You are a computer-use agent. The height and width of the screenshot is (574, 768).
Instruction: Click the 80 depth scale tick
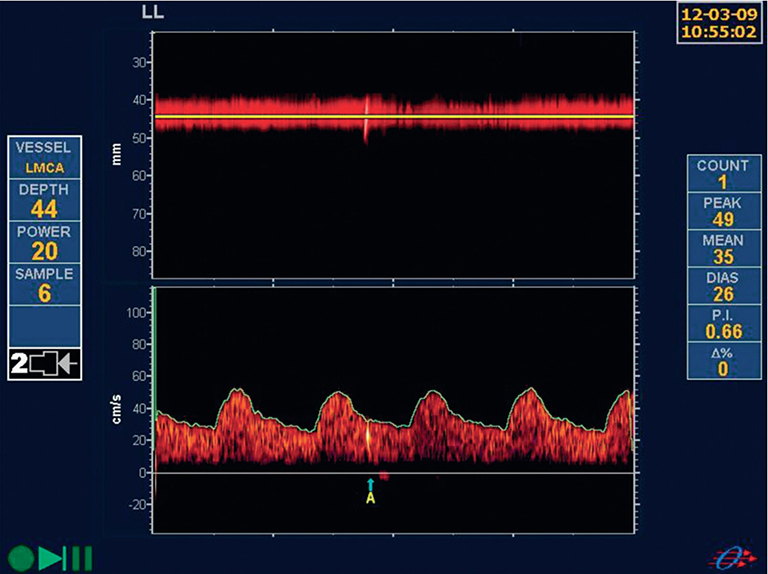(140, 251)
